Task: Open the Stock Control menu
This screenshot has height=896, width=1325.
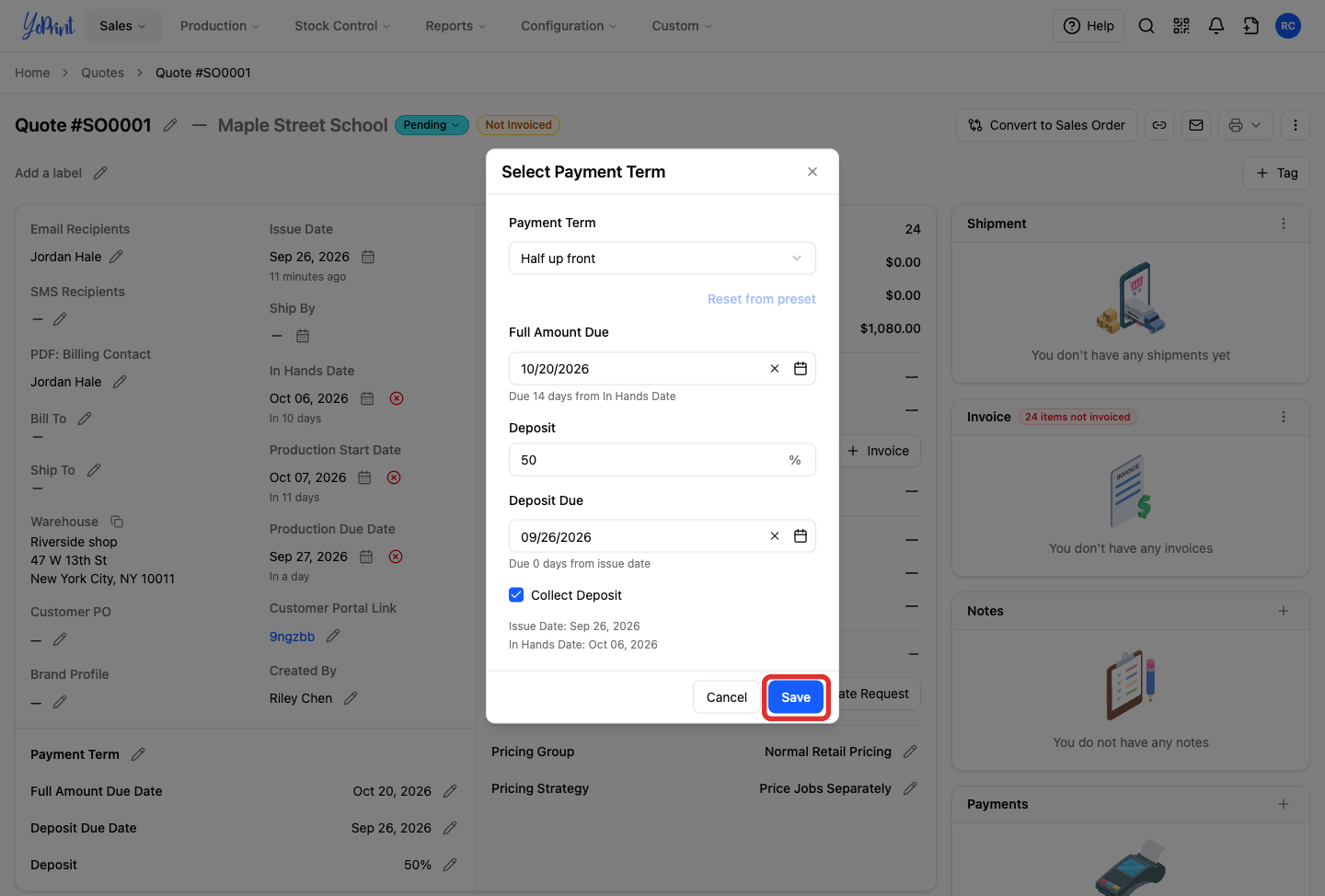Action: coord(342,26)
